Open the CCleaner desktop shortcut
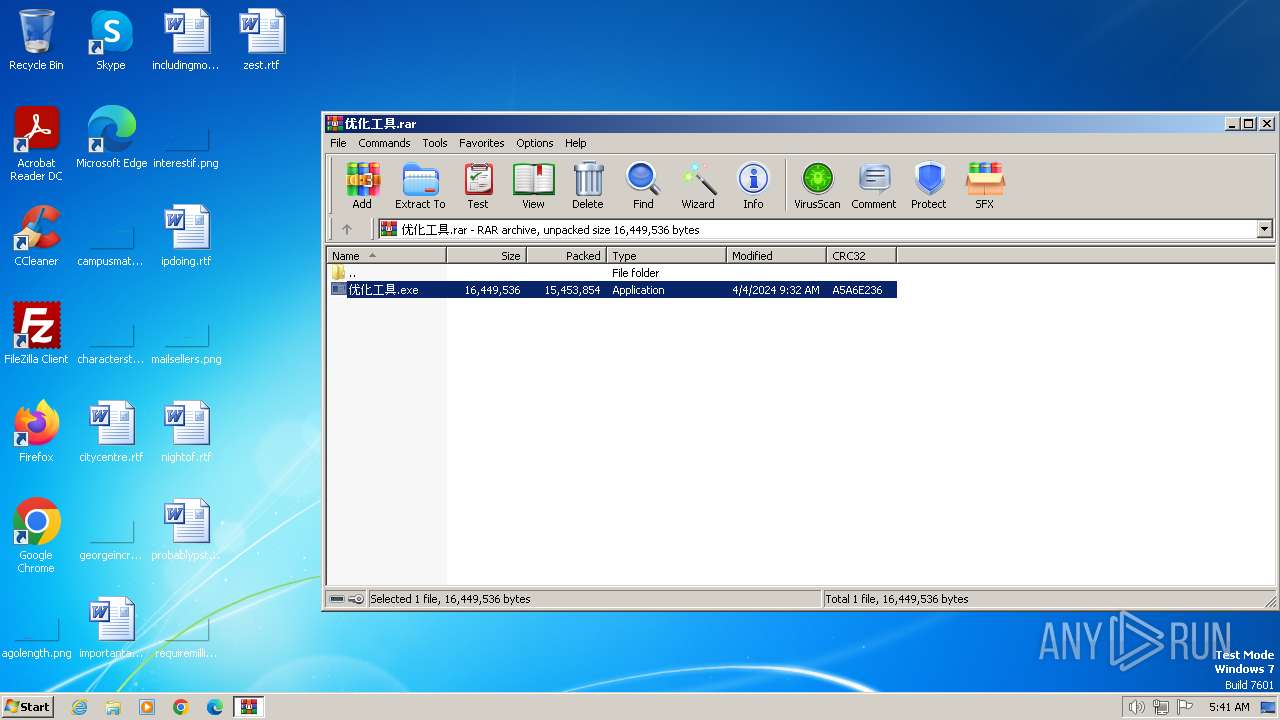The height and width of the screenshot is (720, 1280). 36,236
